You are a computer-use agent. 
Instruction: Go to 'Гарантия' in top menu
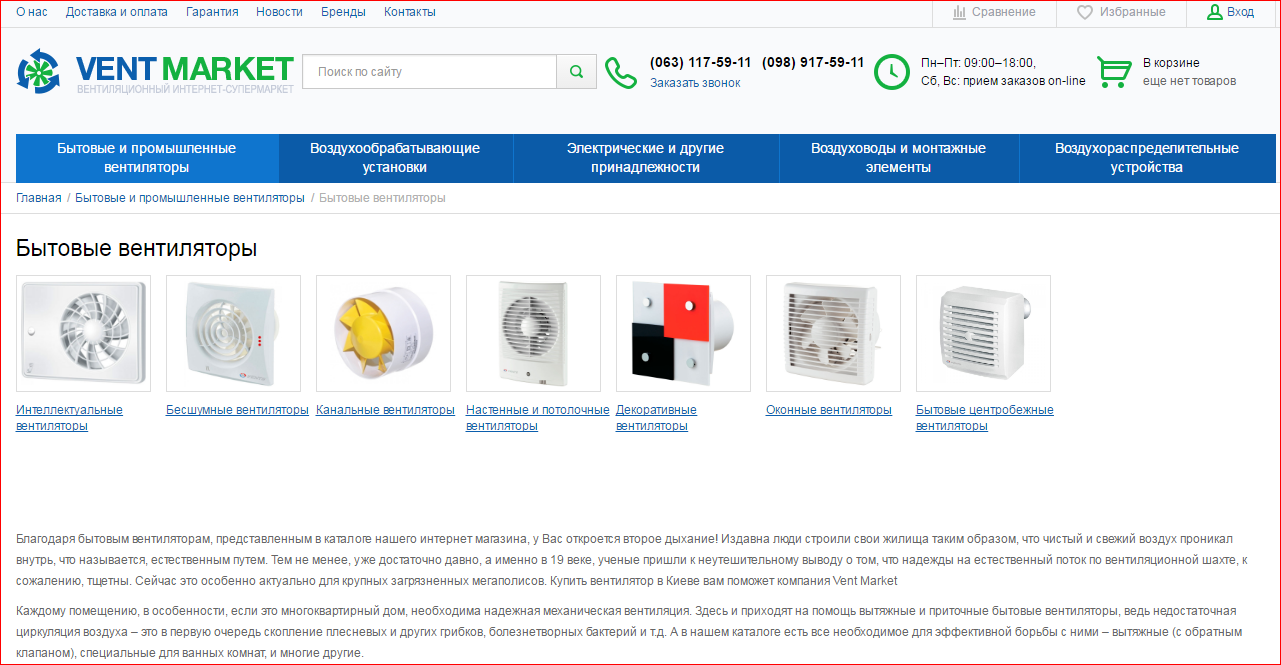coord(212,12)
